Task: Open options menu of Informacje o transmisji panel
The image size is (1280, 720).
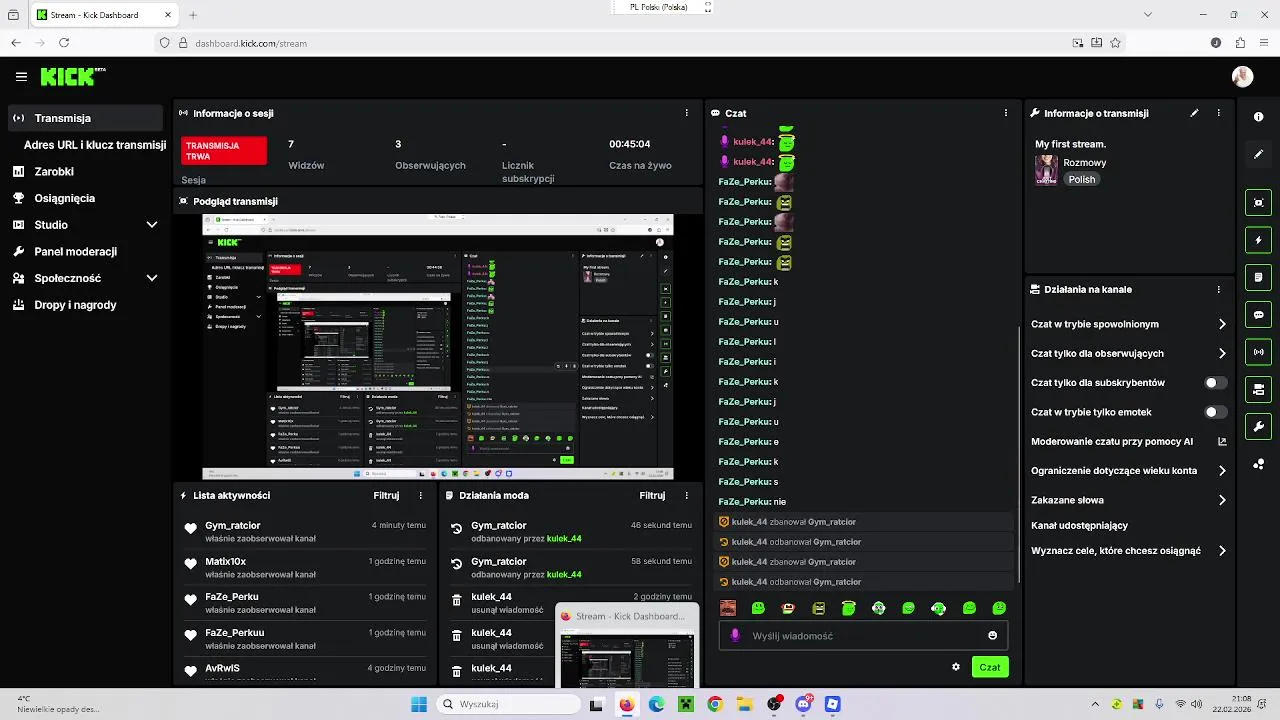Action: point(1218,113)
